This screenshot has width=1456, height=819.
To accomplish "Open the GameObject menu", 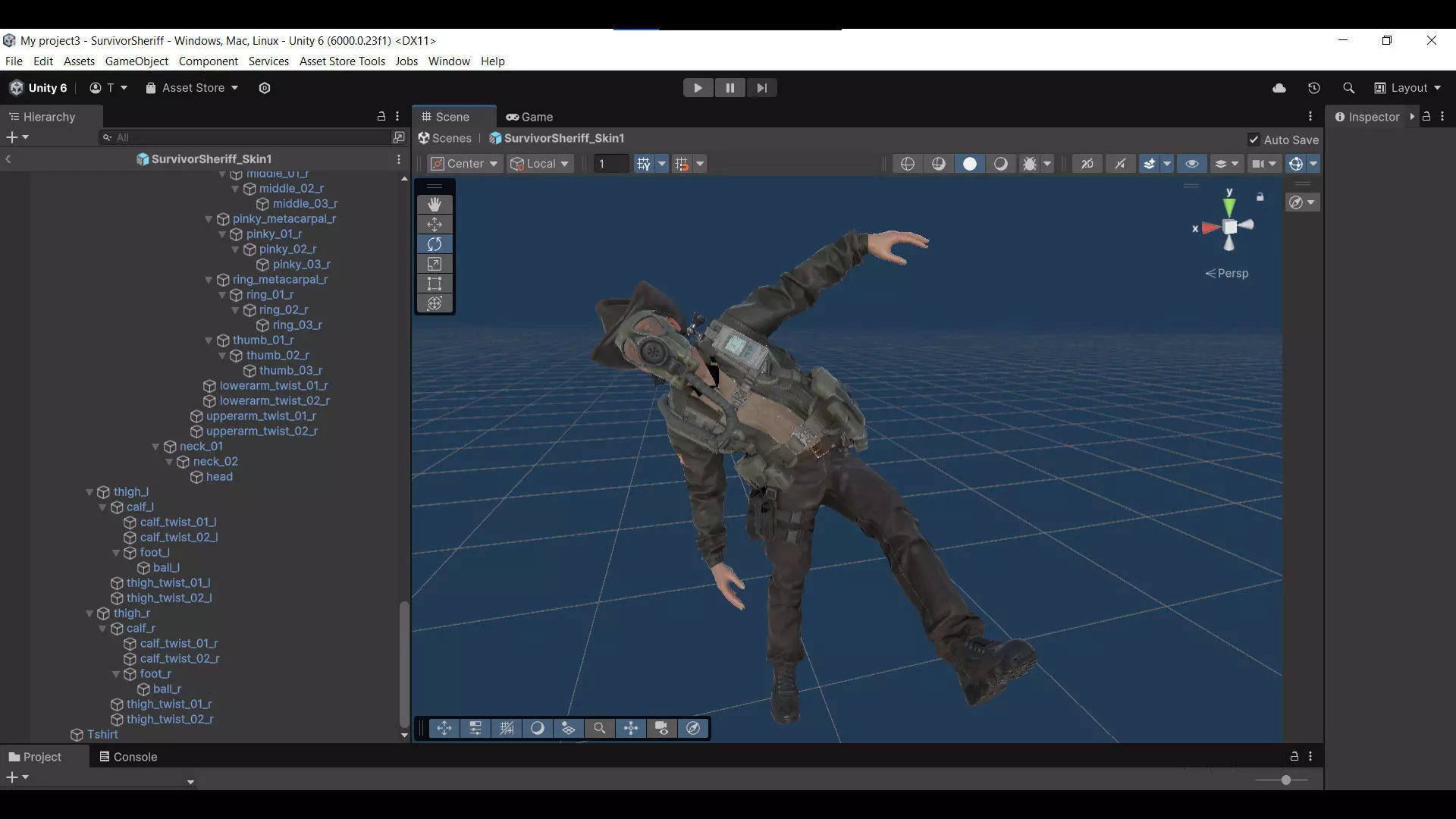I will pyautogui.click(x=136, y=61).
